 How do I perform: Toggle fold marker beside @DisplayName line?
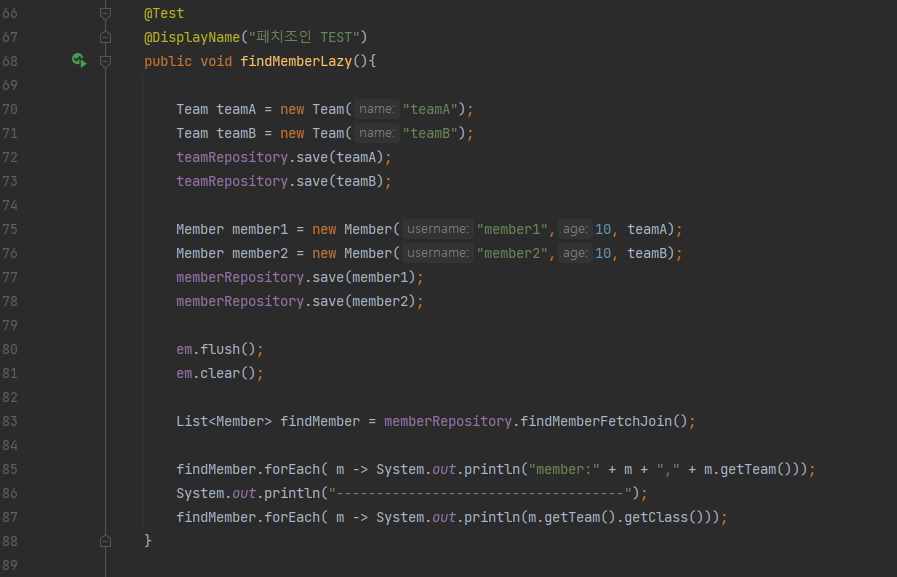pyautogui.click(x=105, y=37)
